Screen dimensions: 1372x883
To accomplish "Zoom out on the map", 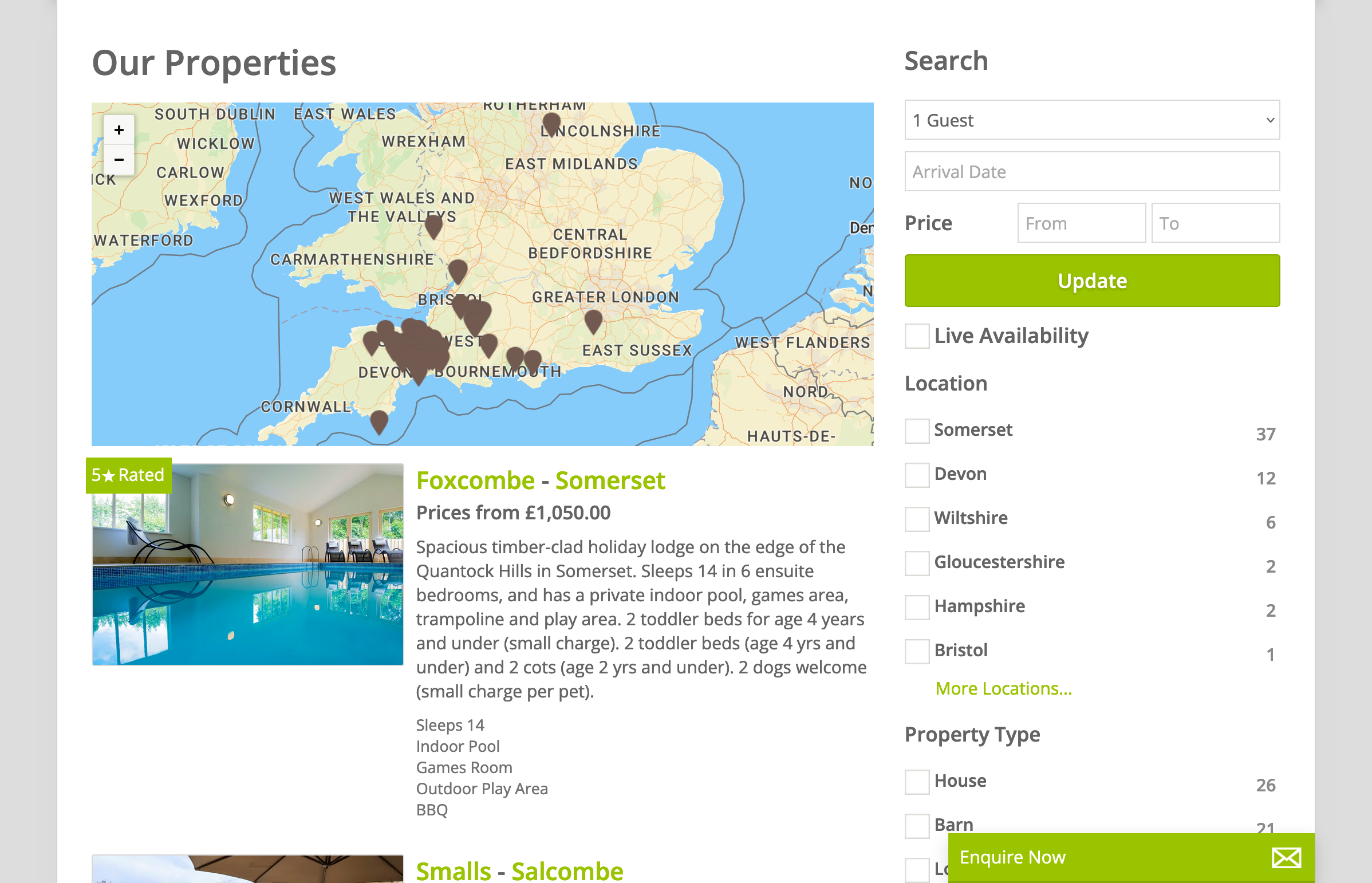I will pos(119,159).
